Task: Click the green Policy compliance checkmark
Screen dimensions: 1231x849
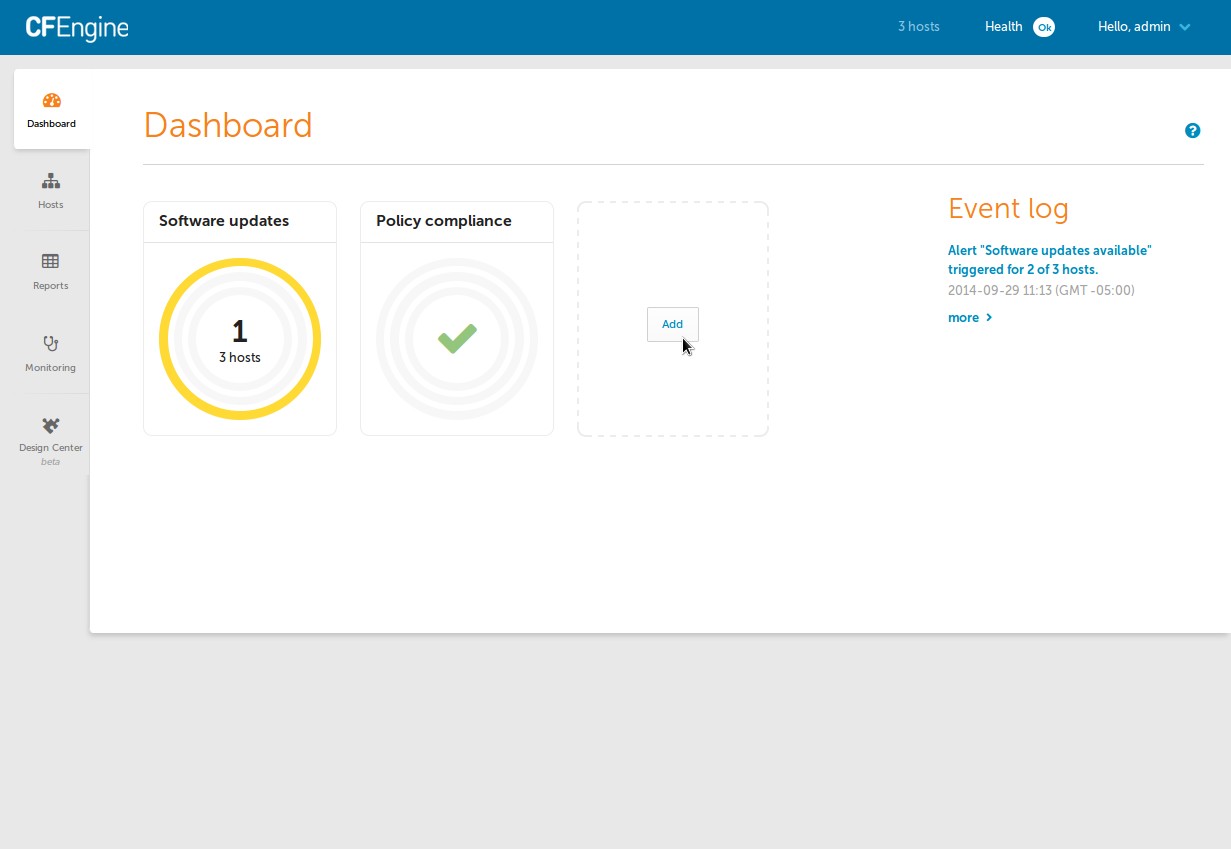Action: [x=456, y=339]
